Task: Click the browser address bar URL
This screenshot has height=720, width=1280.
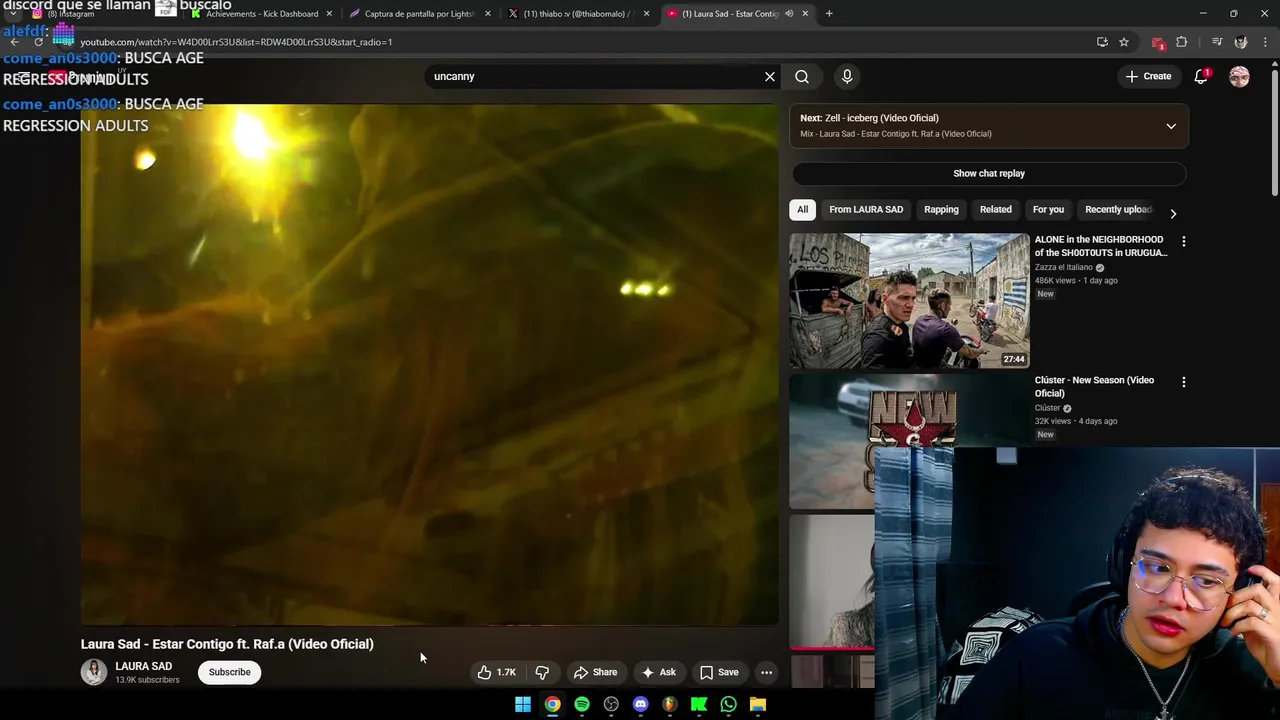Action: coord(236,42)
